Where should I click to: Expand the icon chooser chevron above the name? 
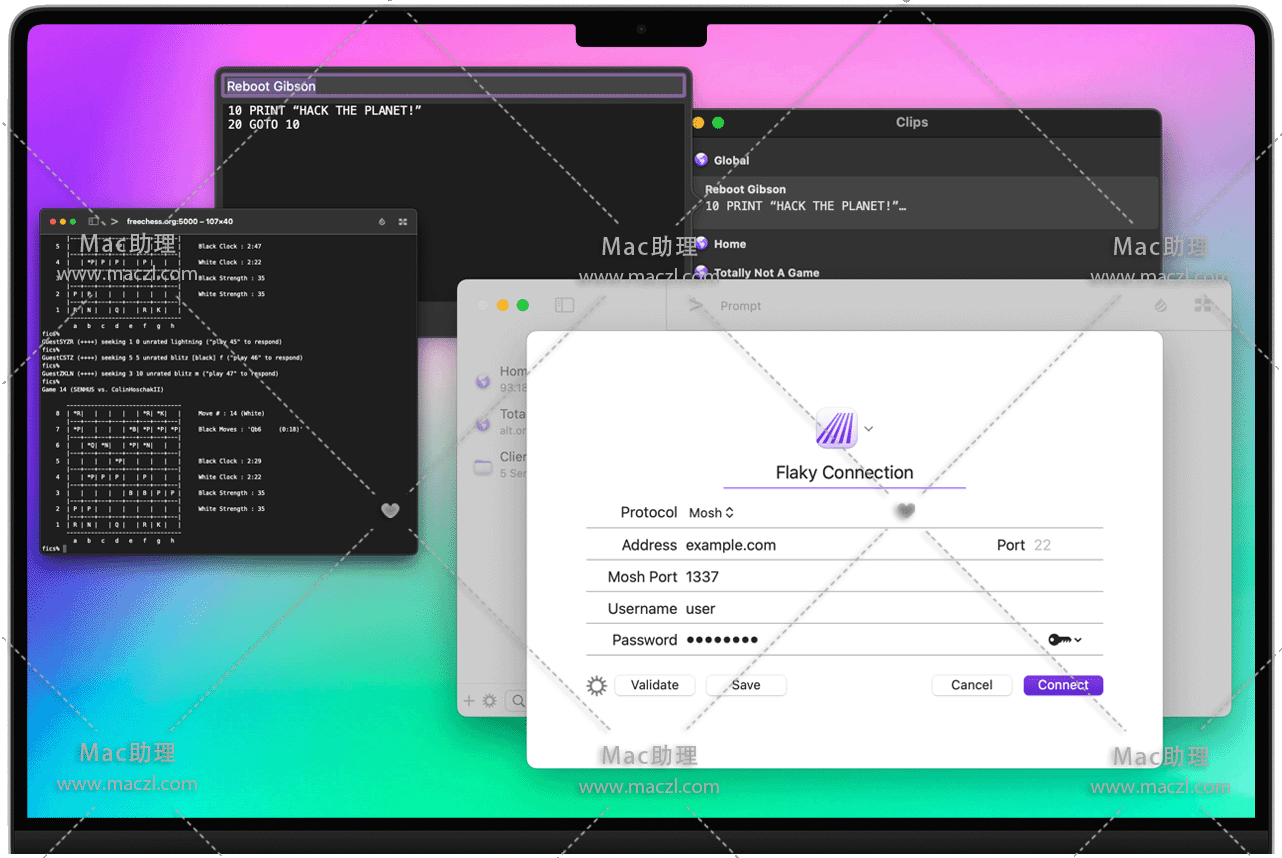pyautogui.click(x=868, y=429)
